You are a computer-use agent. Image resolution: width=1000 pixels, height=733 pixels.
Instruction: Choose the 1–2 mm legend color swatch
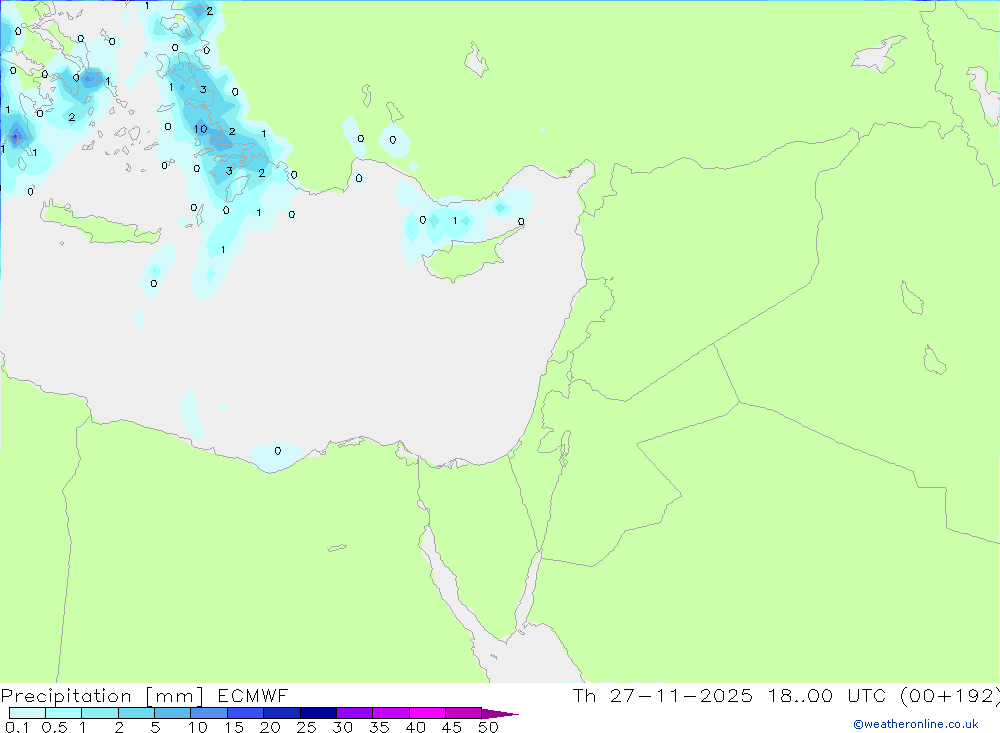(99, 713)
